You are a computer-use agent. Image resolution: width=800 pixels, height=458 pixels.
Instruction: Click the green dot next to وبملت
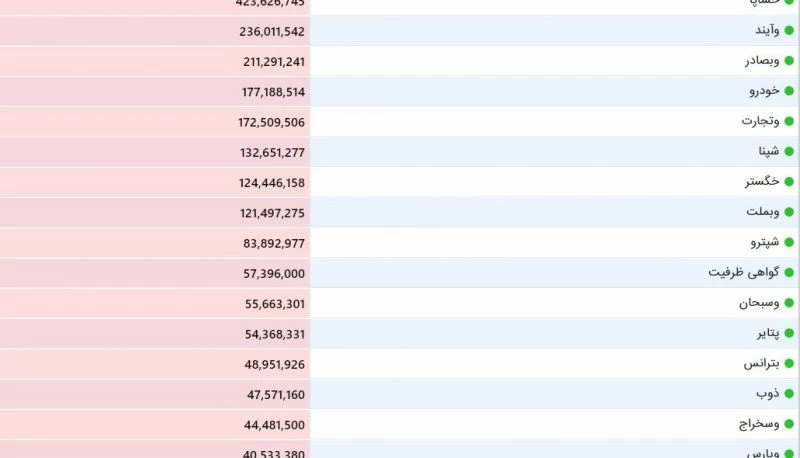789,212
